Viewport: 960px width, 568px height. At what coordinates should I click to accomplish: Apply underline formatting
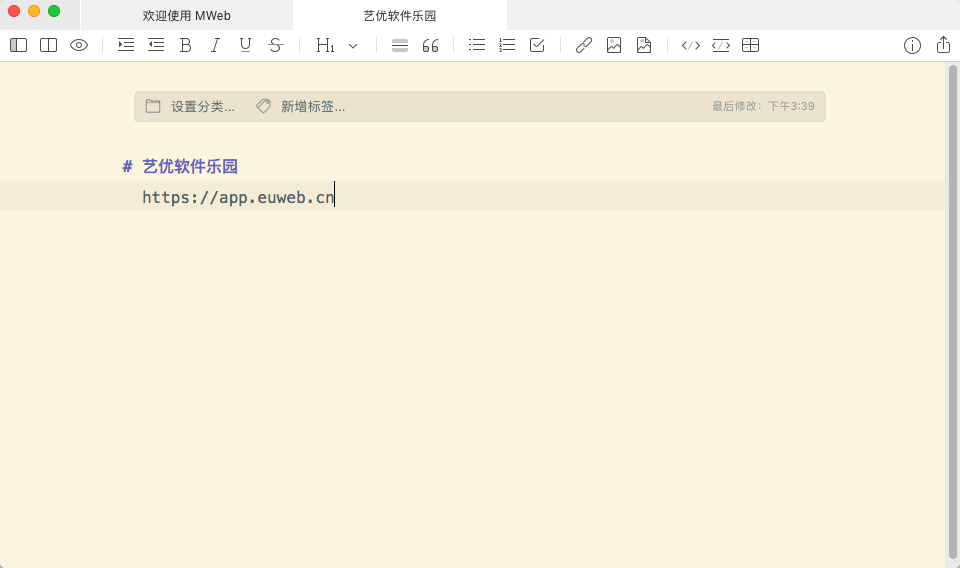pos(246,45)
